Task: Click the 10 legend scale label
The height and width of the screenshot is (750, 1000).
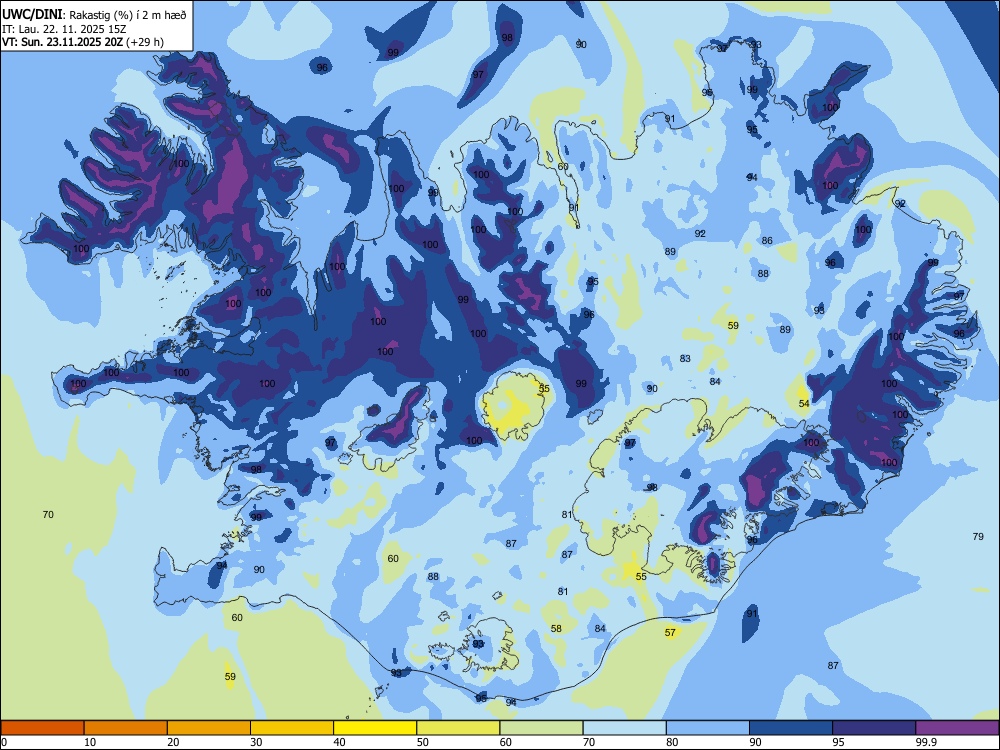Action: click(90, 742)
